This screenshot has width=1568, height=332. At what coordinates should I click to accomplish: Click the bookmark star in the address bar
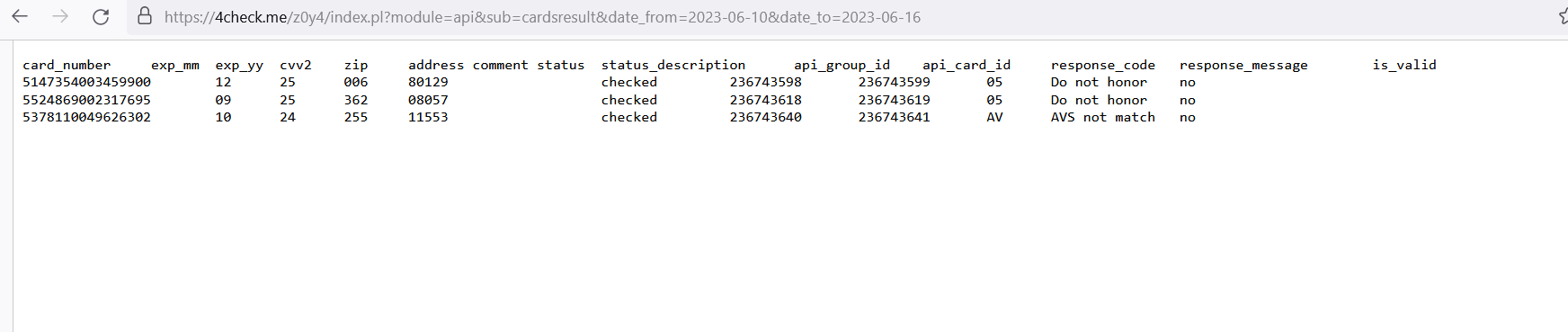[x=1563, y=16]
